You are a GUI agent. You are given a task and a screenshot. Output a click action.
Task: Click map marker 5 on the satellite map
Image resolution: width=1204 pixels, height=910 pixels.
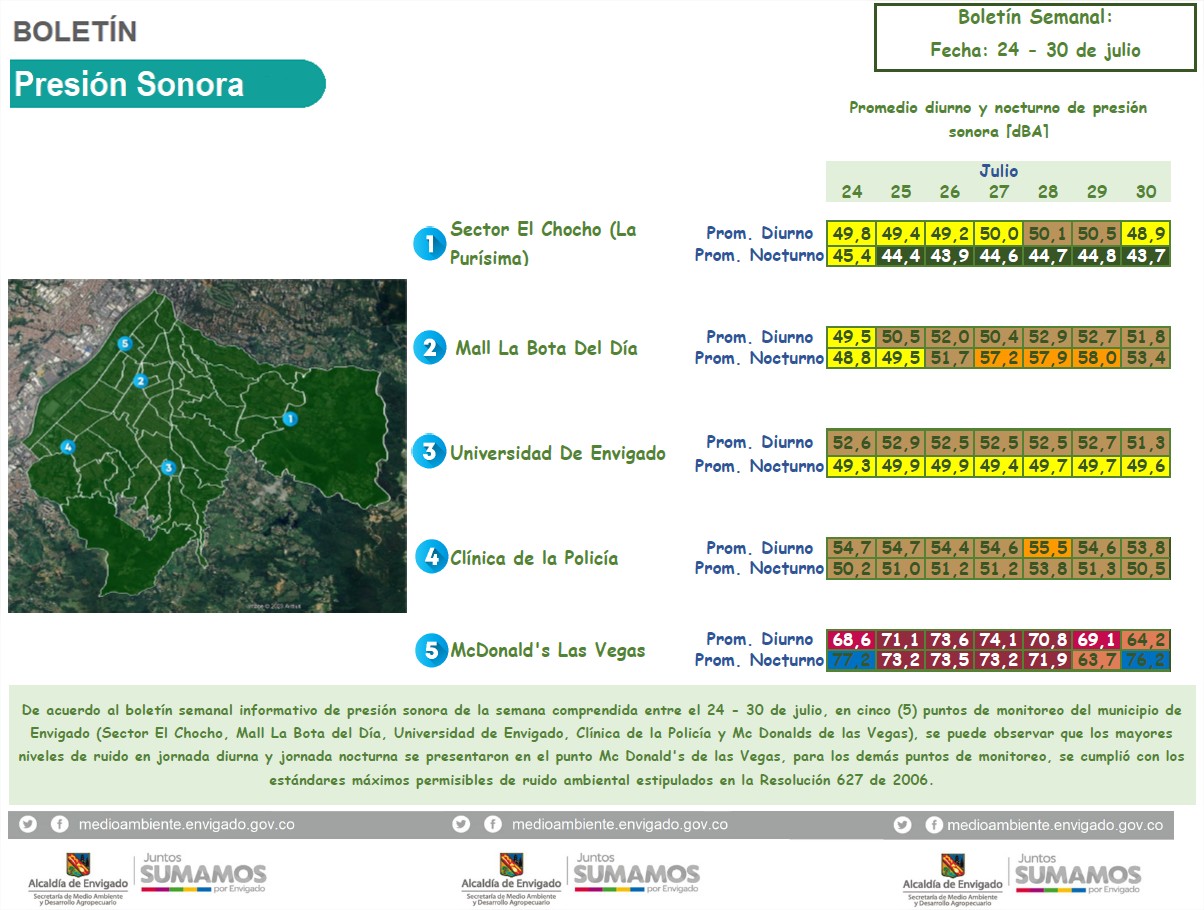click(124, 344)
